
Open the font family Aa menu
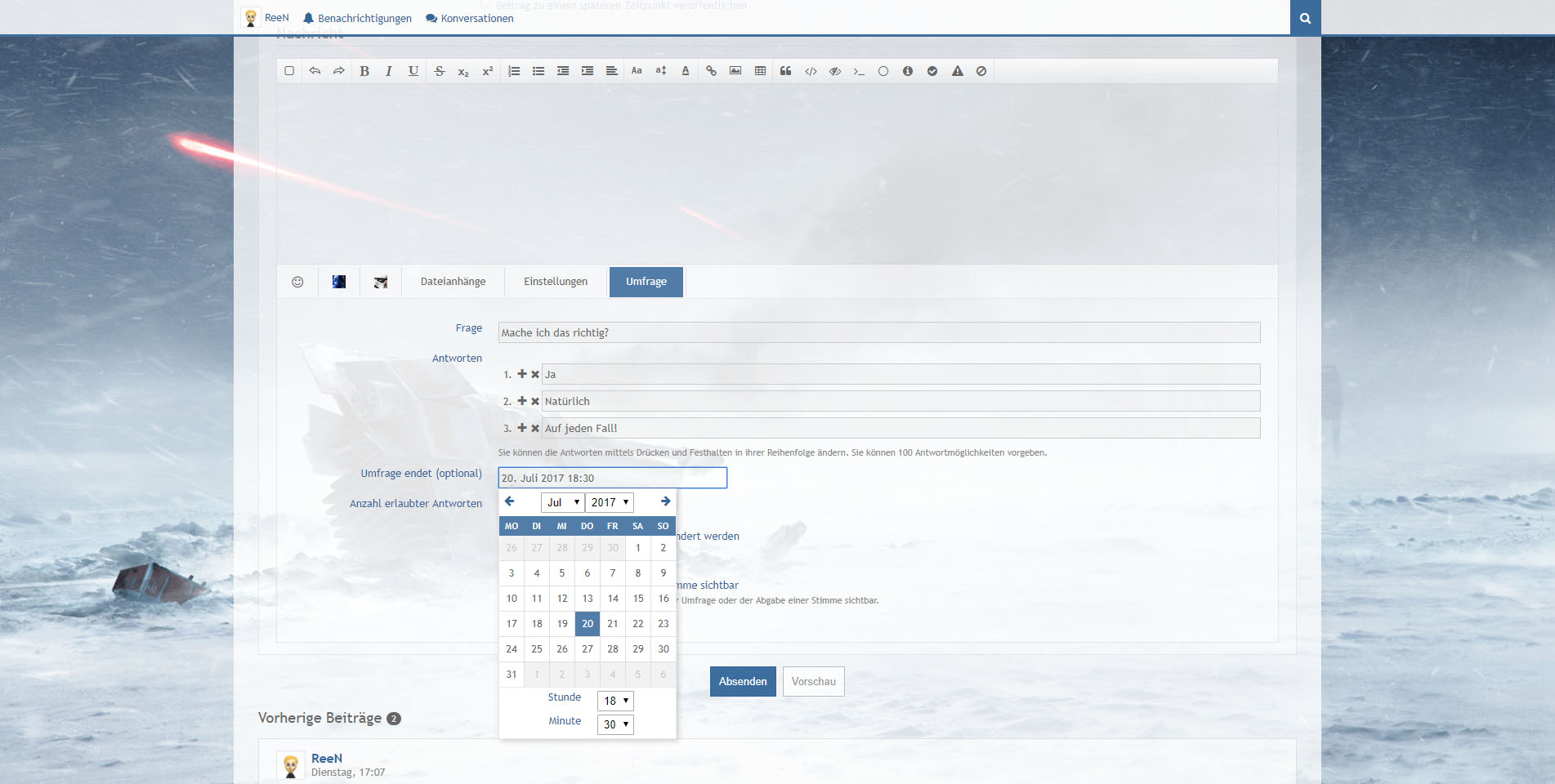[637, 71]
